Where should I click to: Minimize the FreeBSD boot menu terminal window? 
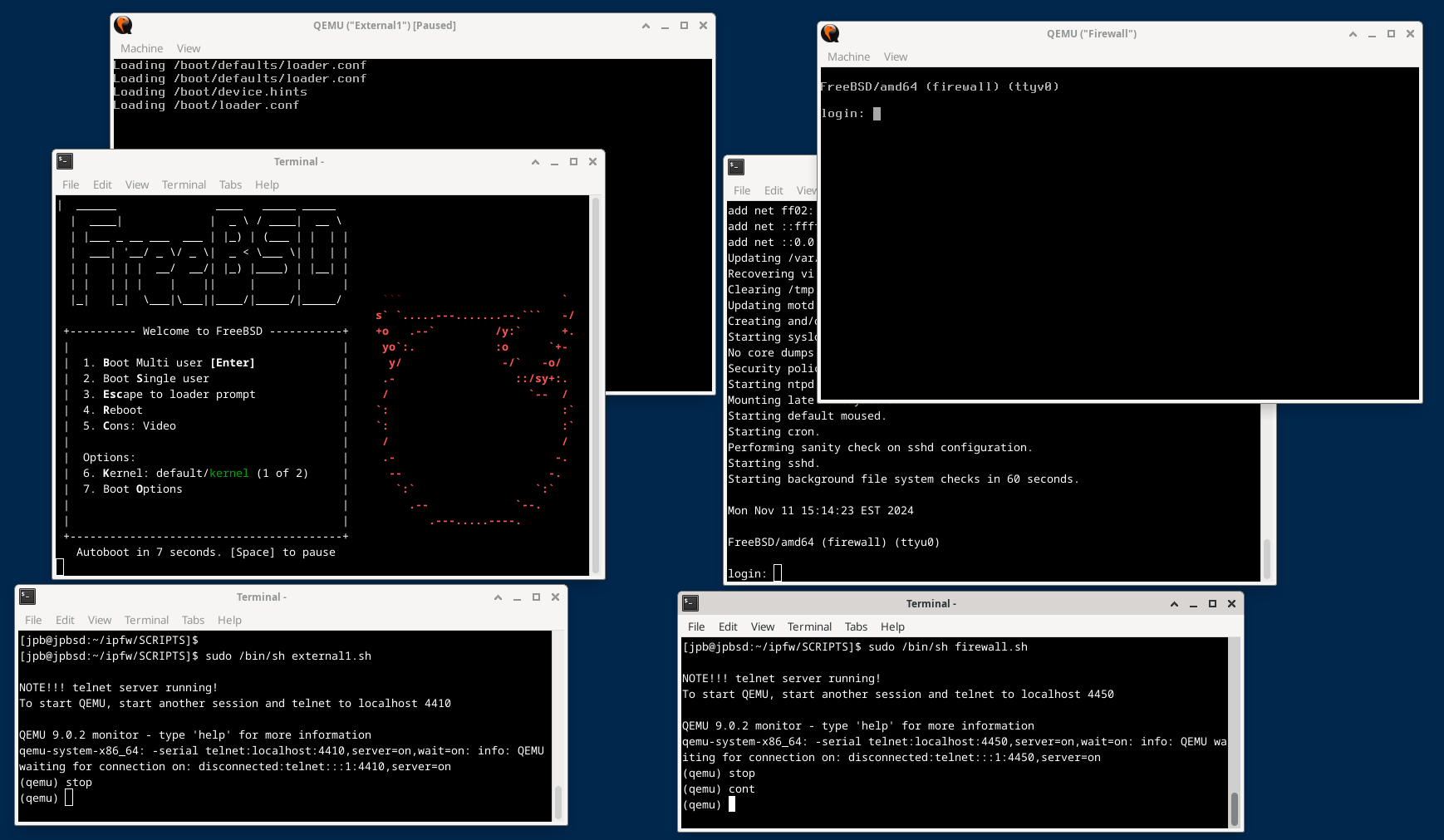coord(554,162)
